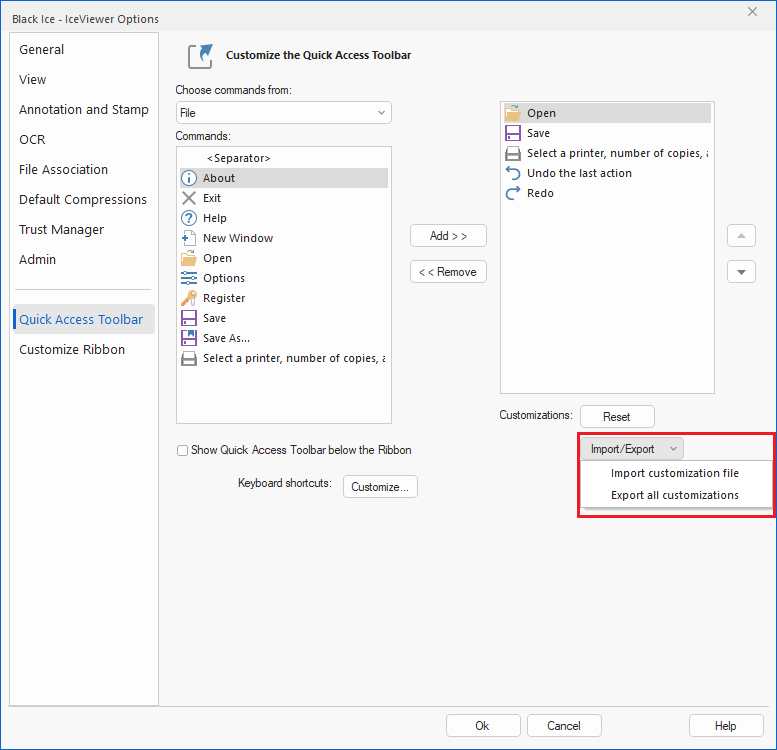Click the Add >> button
The height and width of the screenshot is (750, 777).
coord(448,236)
